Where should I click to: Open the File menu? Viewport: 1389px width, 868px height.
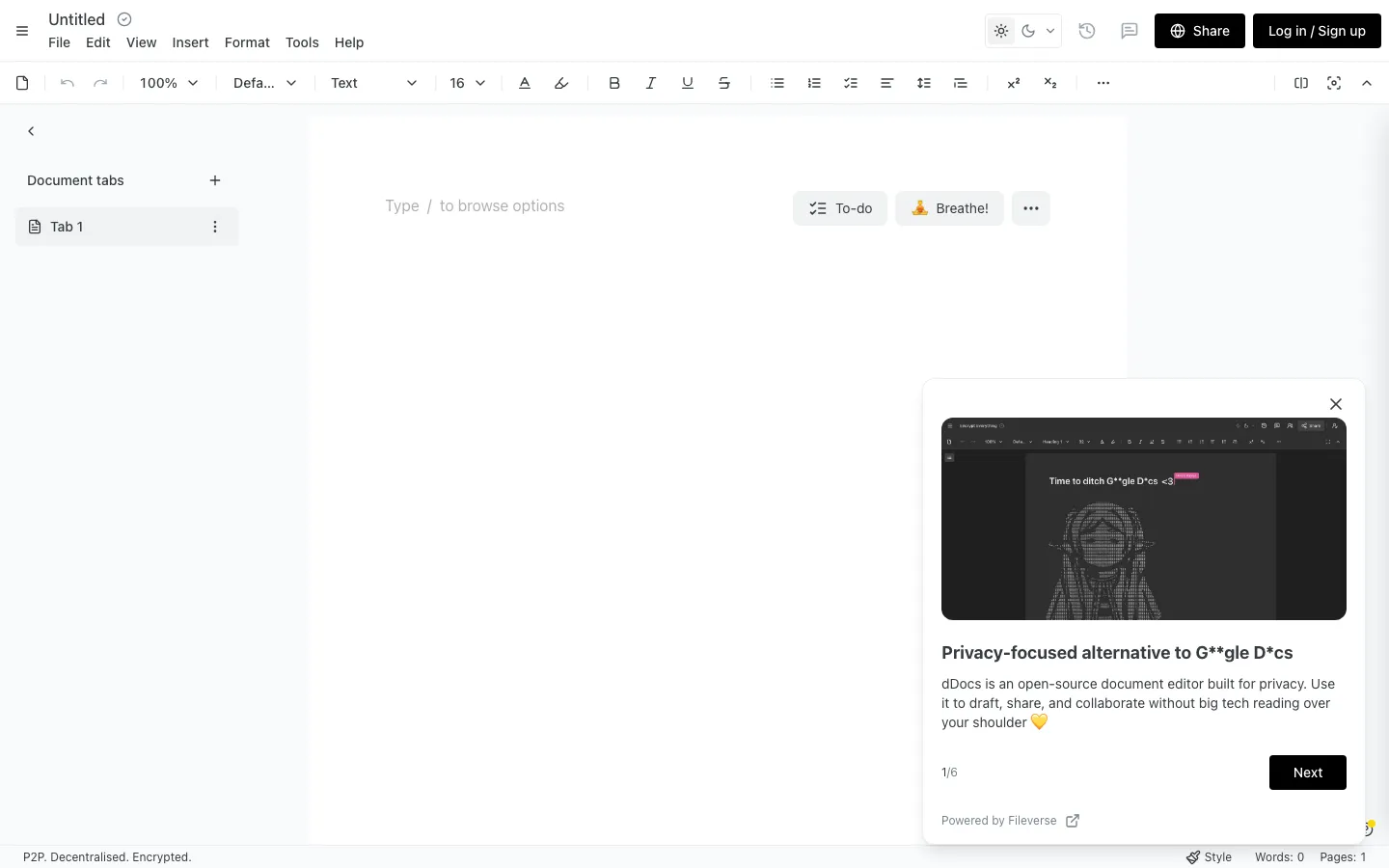(59, 42)
